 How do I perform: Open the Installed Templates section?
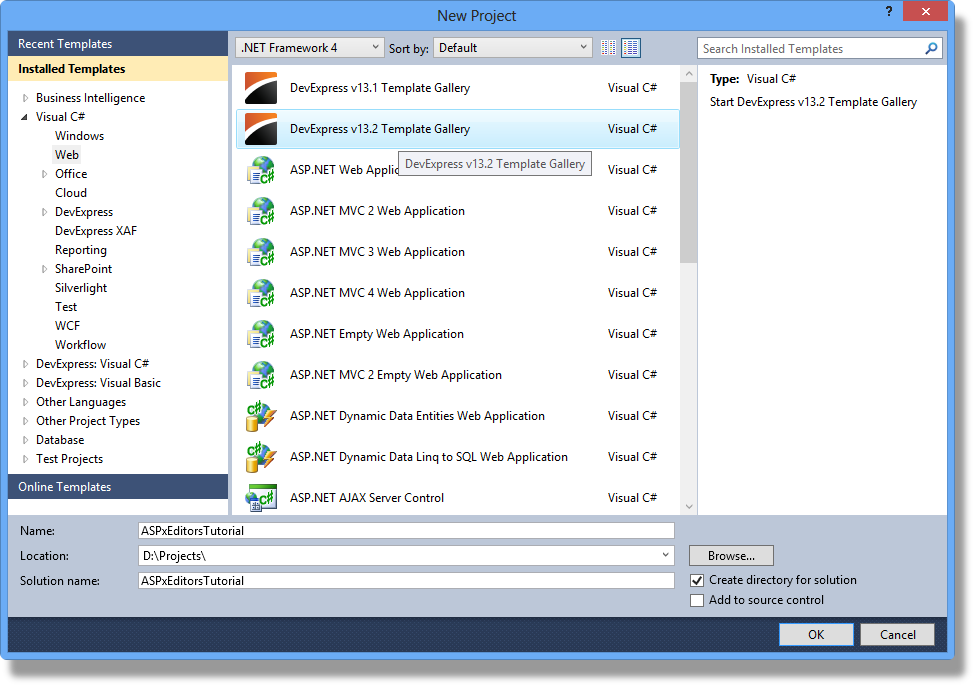pos(118,69)
